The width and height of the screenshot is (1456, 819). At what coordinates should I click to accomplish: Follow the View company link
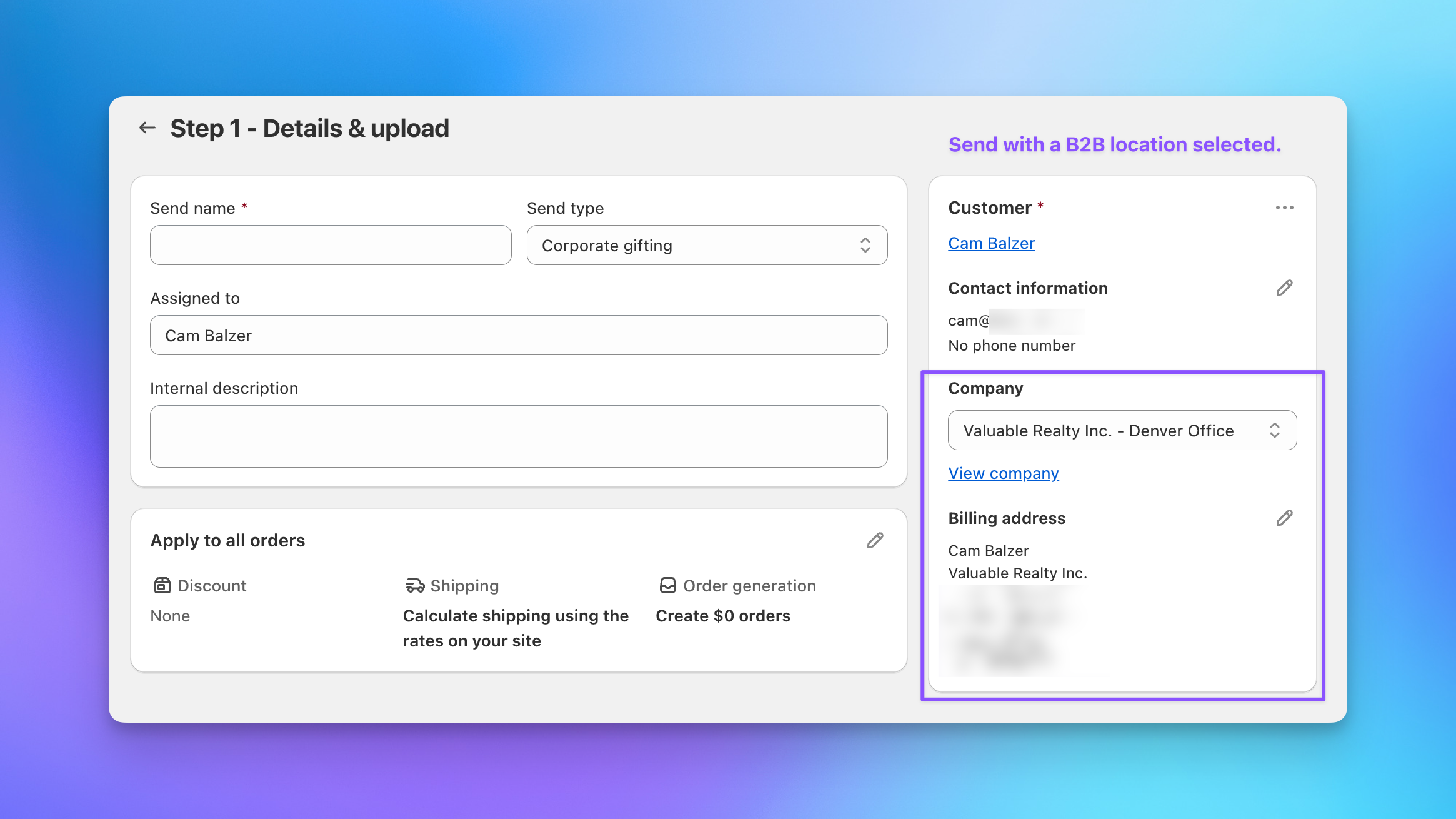click(x=1003, y=473)
